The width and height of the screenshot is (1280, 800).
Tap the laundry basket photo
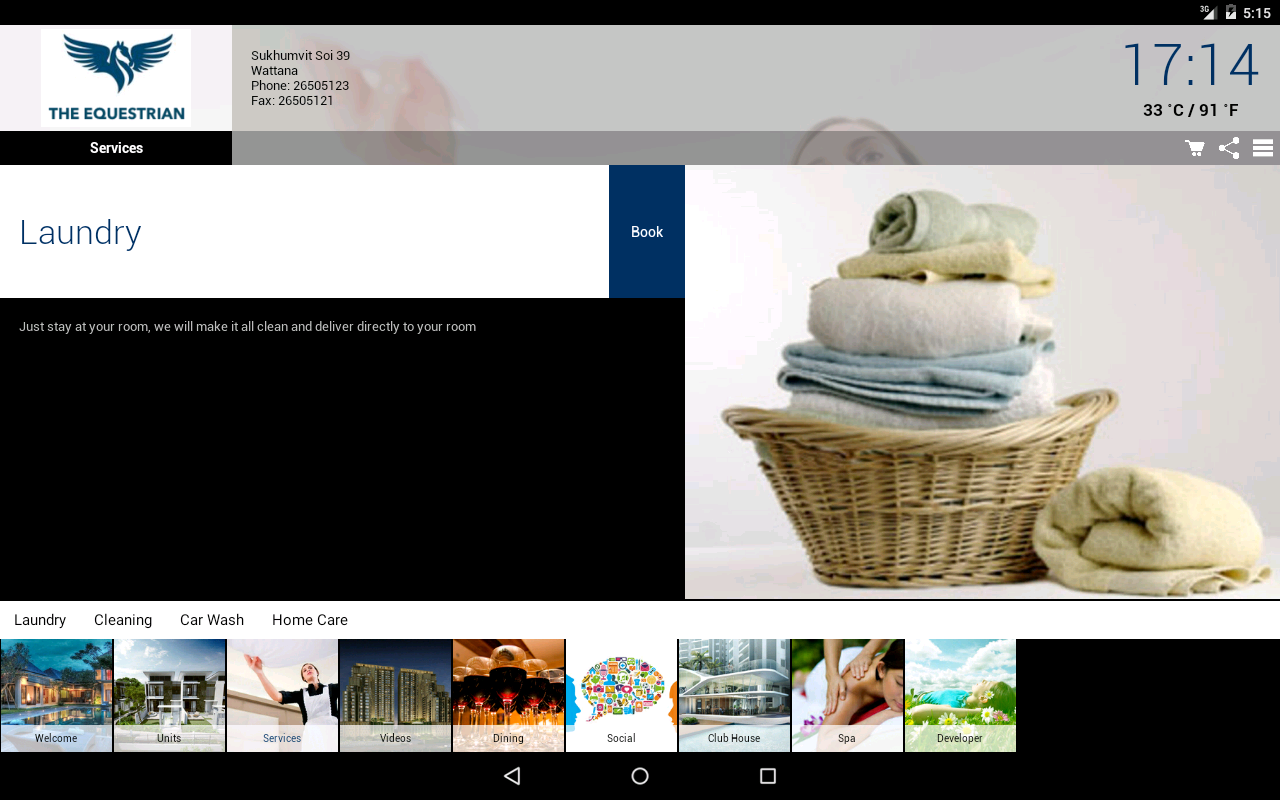pyautogui.click(x=982, y=382)
